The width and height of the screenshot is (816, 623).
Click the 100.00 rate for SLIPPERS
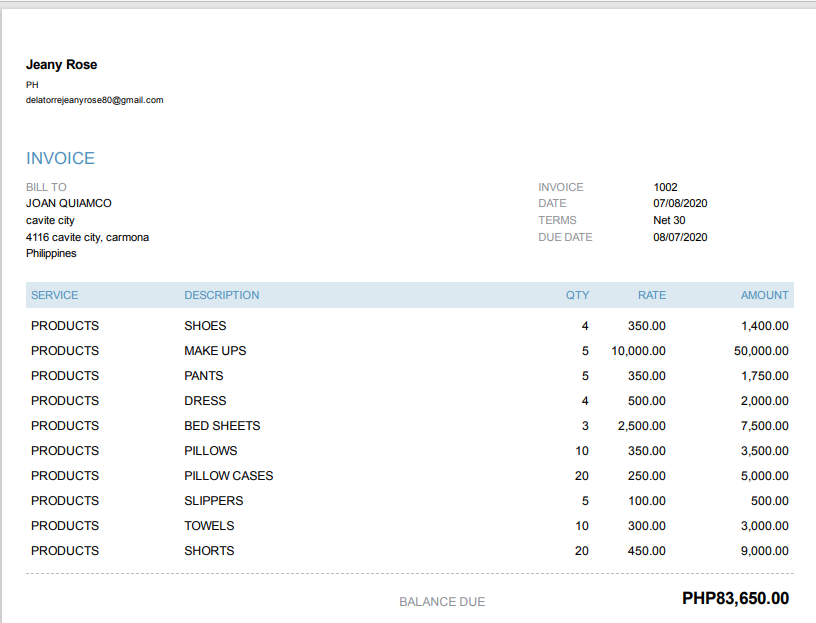pos(646,501)
